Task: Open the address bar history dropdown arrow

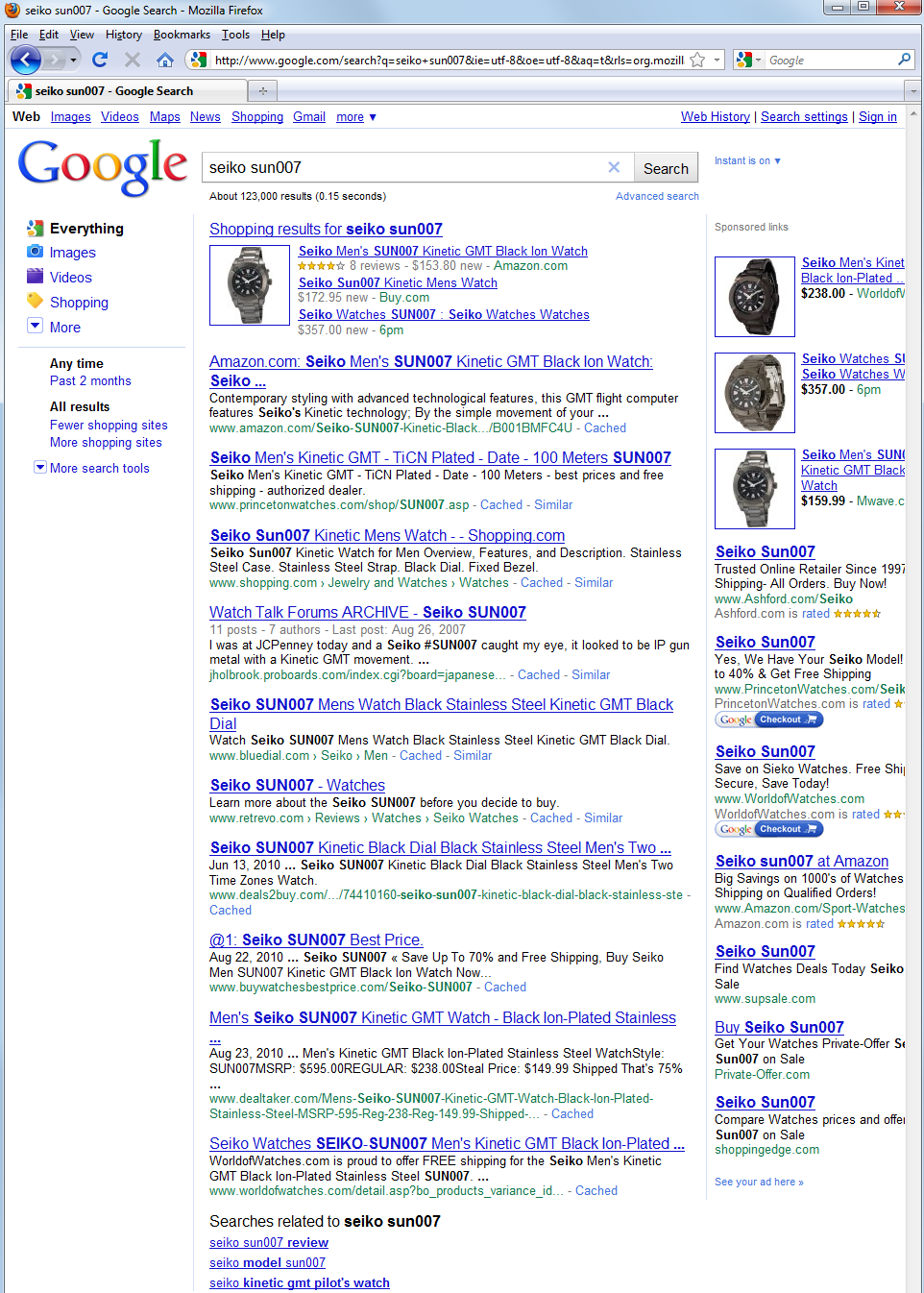Action: click(717, 60)
